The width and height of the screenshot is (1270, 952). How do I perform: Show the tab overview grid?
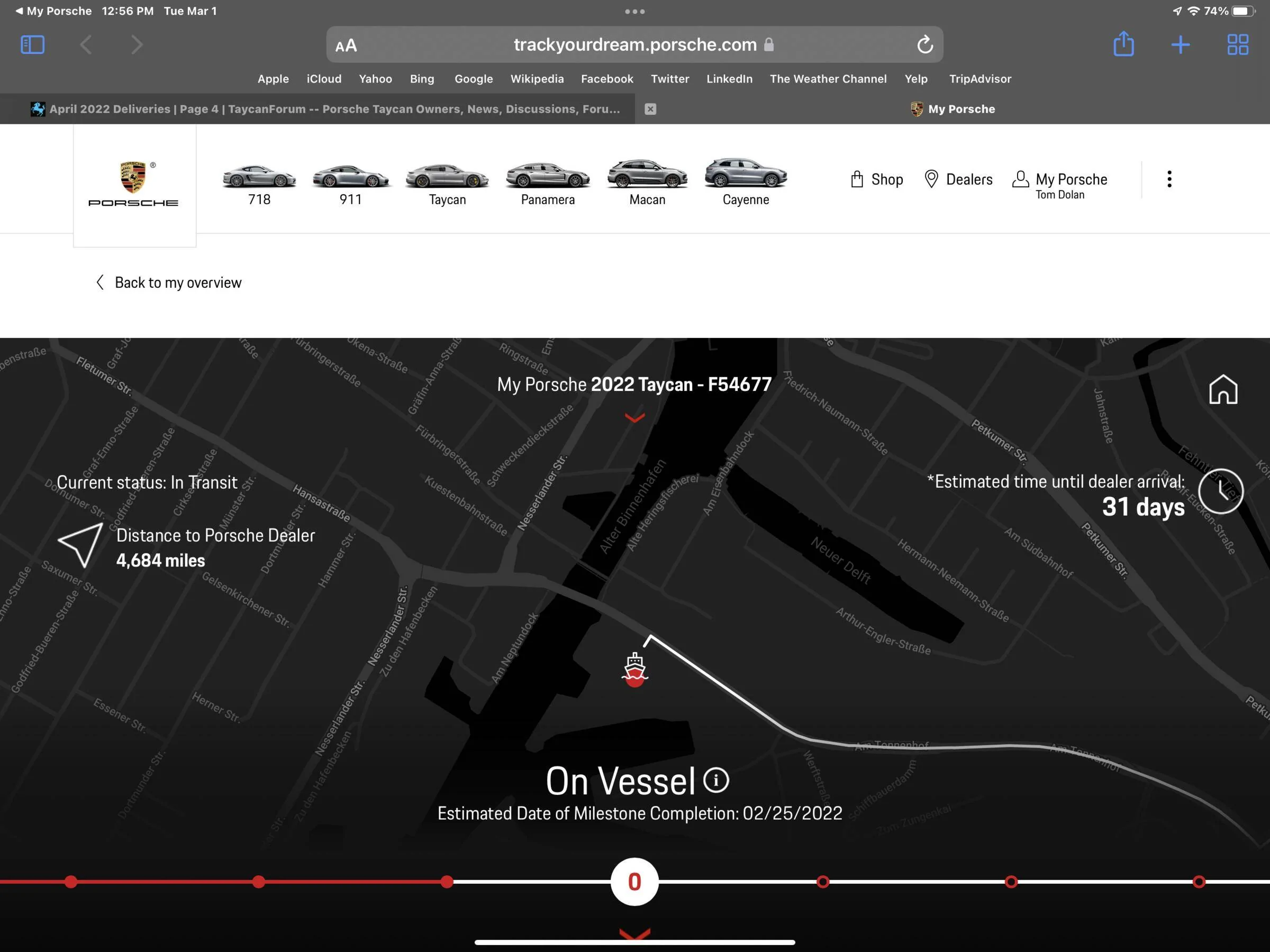(x=1238, y=45)
